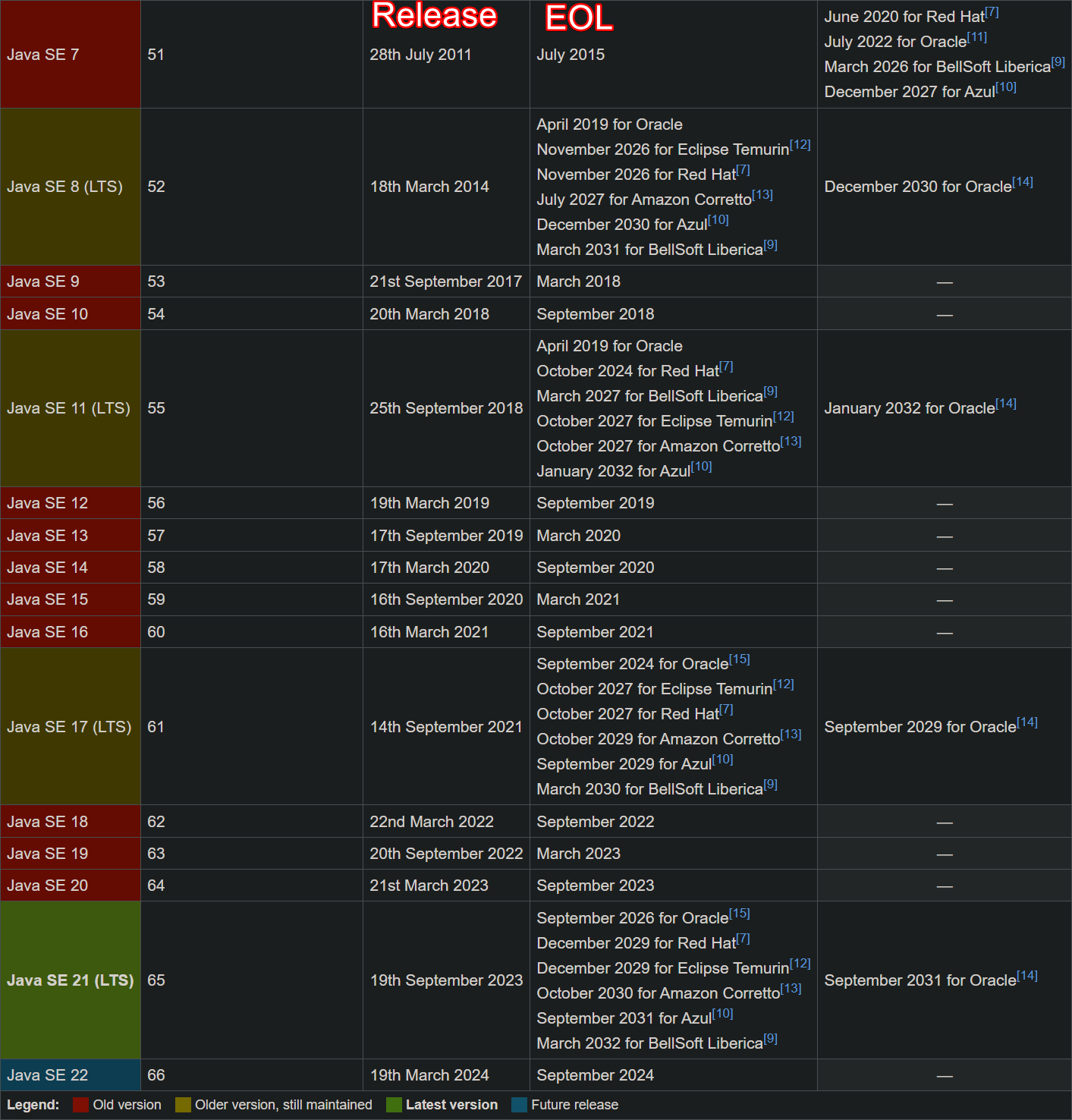
Task: Select the green Latest version legend swatch
Action: (x=394, y=1105)
